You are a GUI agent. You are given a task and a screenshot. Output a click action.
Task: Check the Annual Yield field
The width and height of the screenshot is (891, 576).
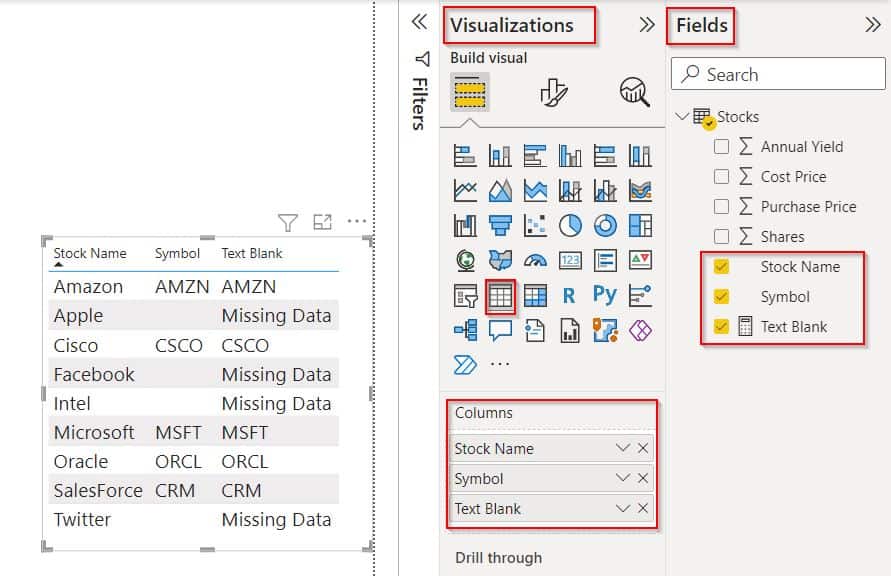[721, 147]
